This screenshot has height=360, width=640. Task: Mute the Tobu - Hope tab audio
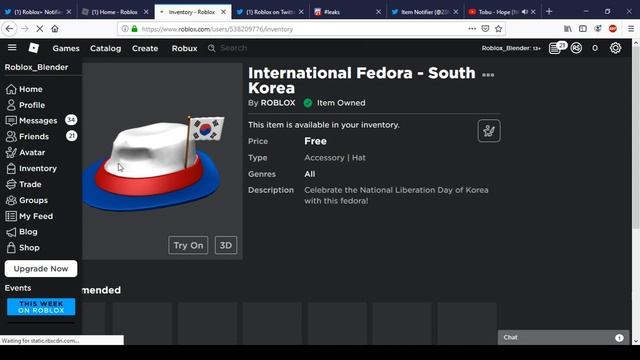point(524,12)
